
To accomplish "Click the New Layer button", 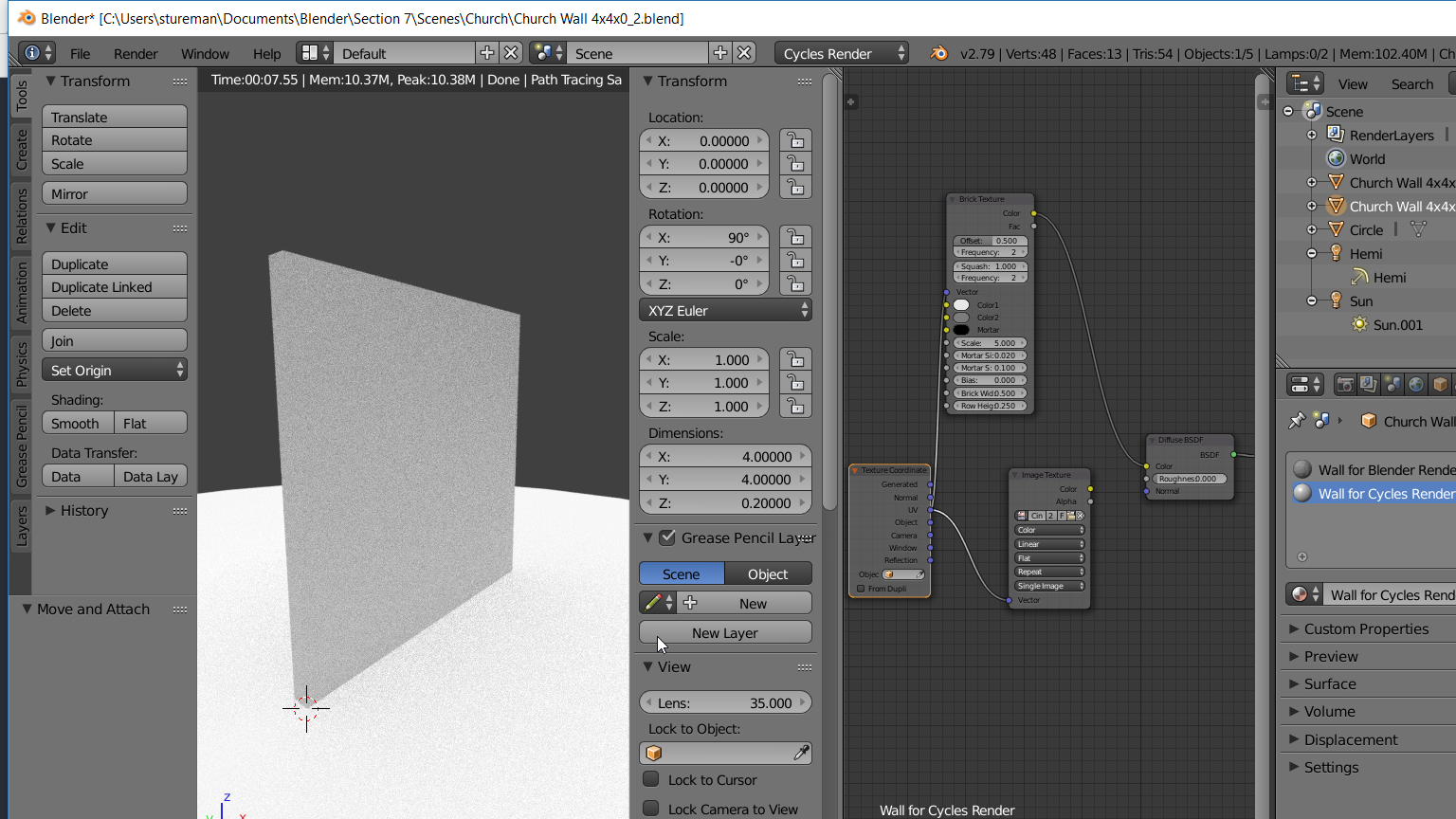I will [x=725, y=632].
